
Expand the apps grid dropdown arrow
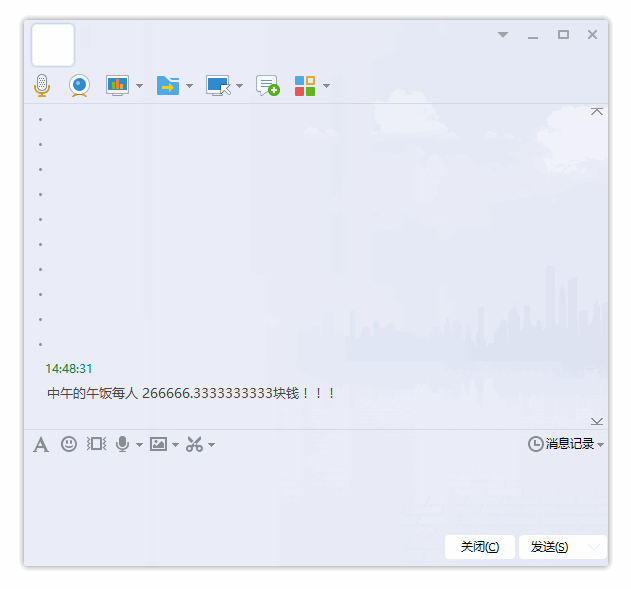(x=326, y=86)
